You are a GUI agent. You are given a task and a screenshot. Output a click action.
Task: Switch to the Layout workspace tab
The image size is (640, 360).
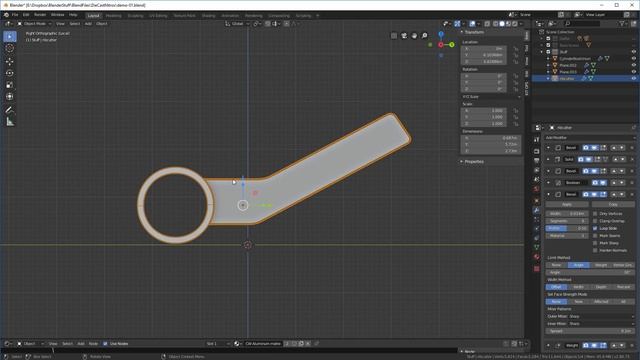93,16
